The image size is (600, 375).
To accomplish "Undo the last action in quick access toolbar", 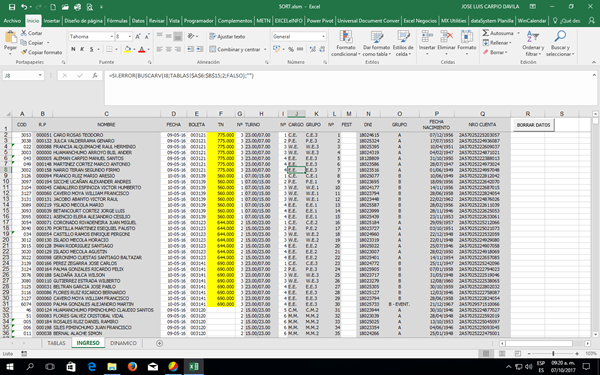I will tap(24, 7).
